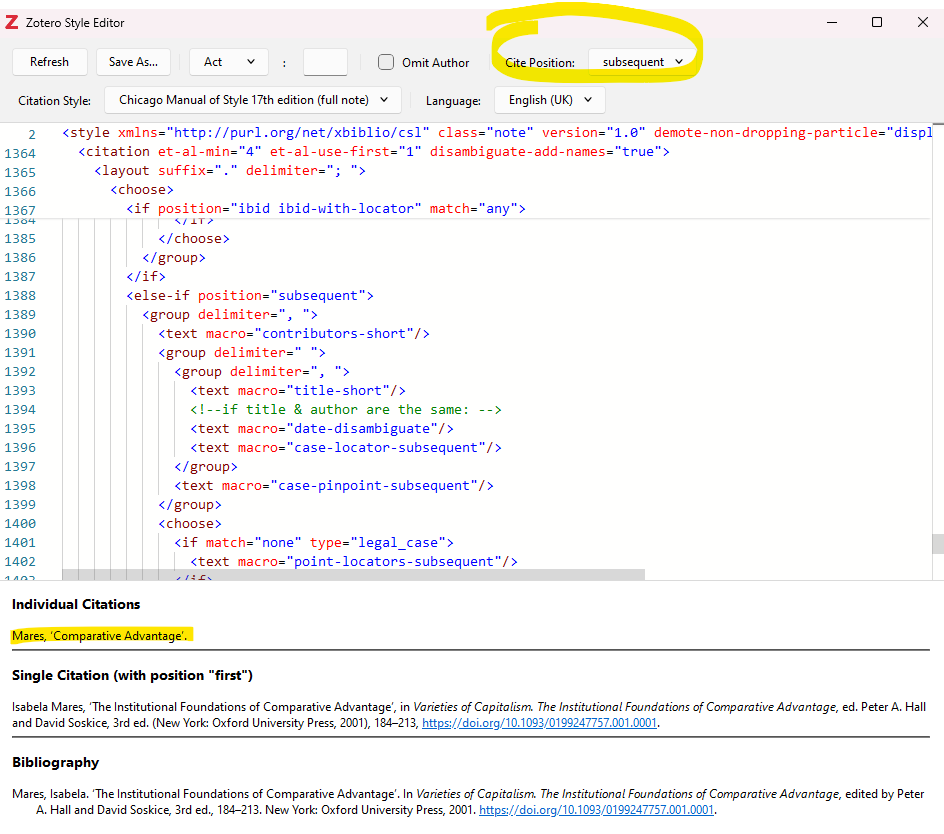
Task: Click the Individual Citations heading
Action: point(76,605)
